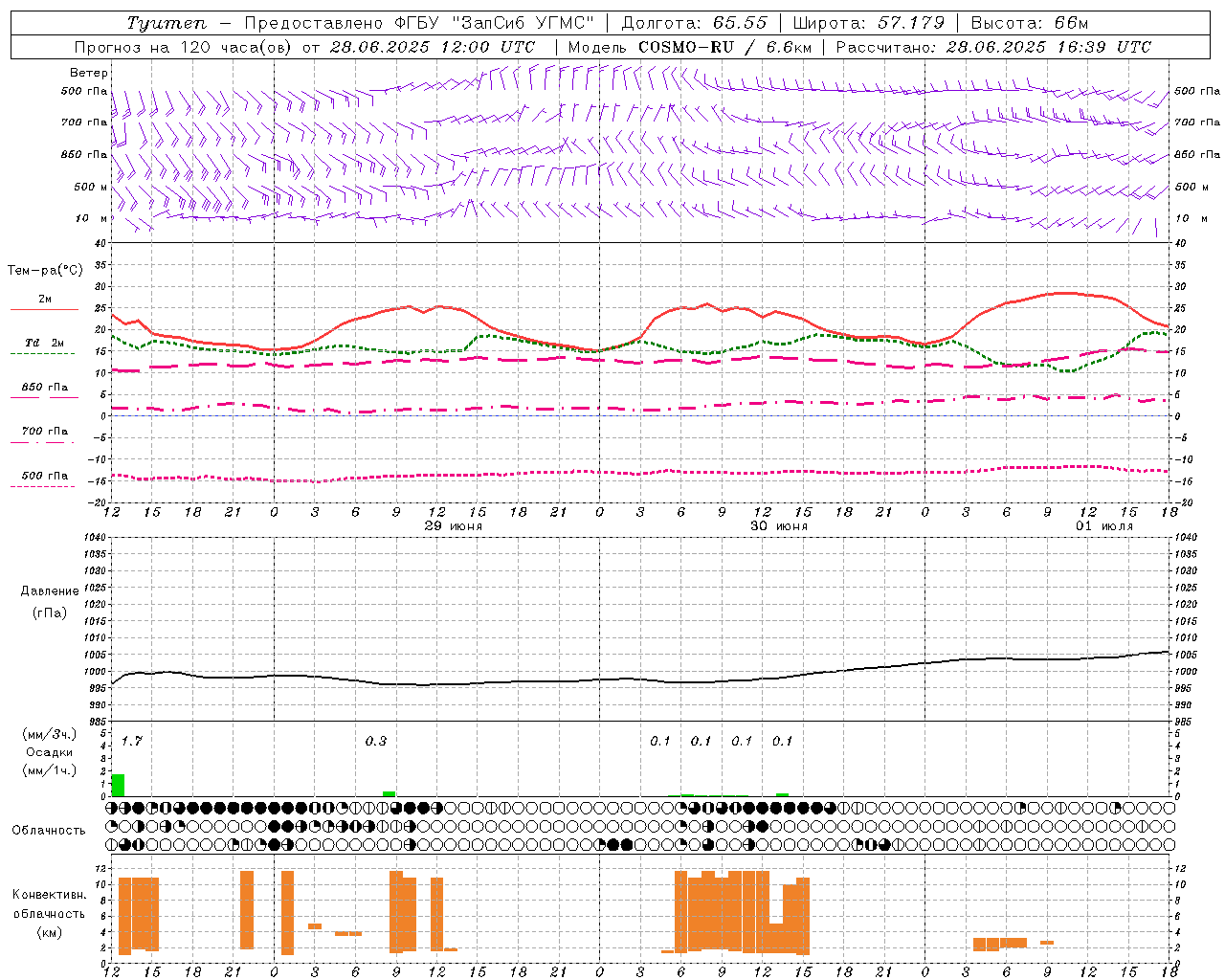Click the '(мм/1ч.)' precipitation unit label
1225x980 pixels.
point(49,770)
